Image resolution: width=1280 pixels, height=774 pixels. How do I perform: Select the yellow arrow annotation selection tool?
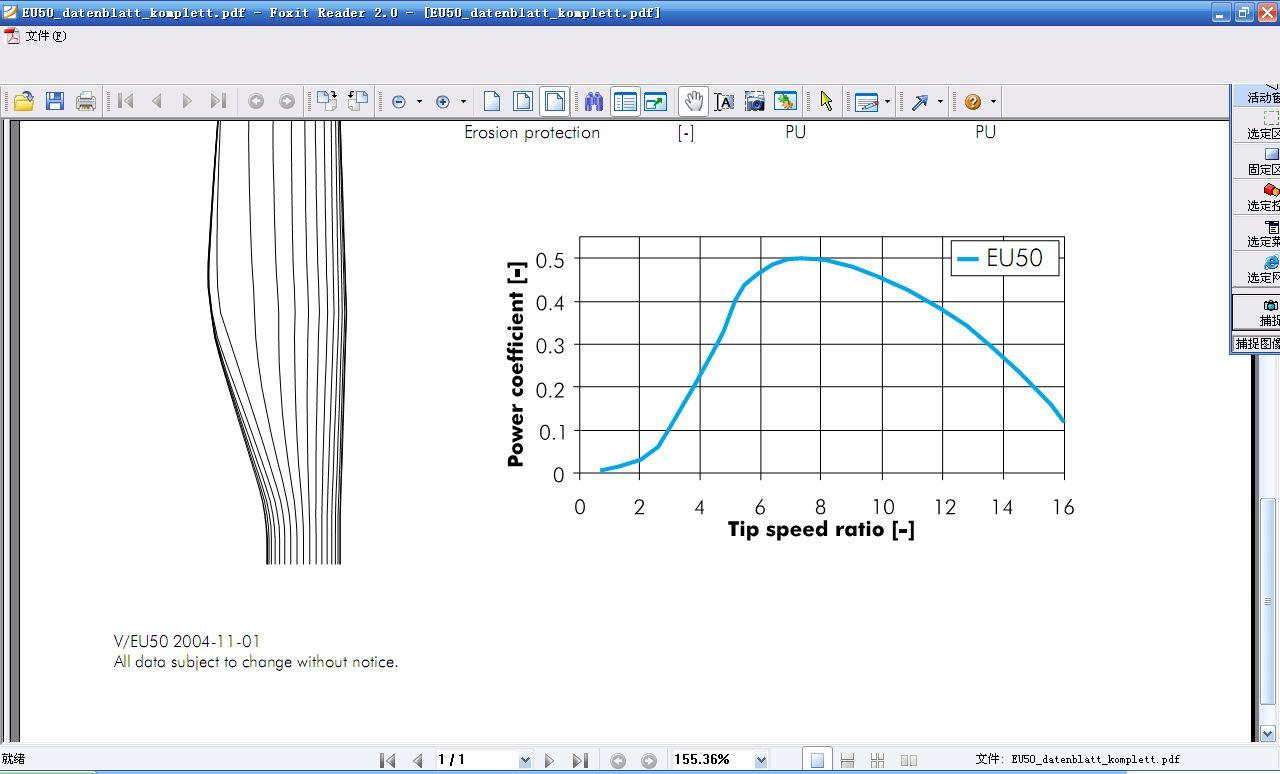[x=826, y=101]
